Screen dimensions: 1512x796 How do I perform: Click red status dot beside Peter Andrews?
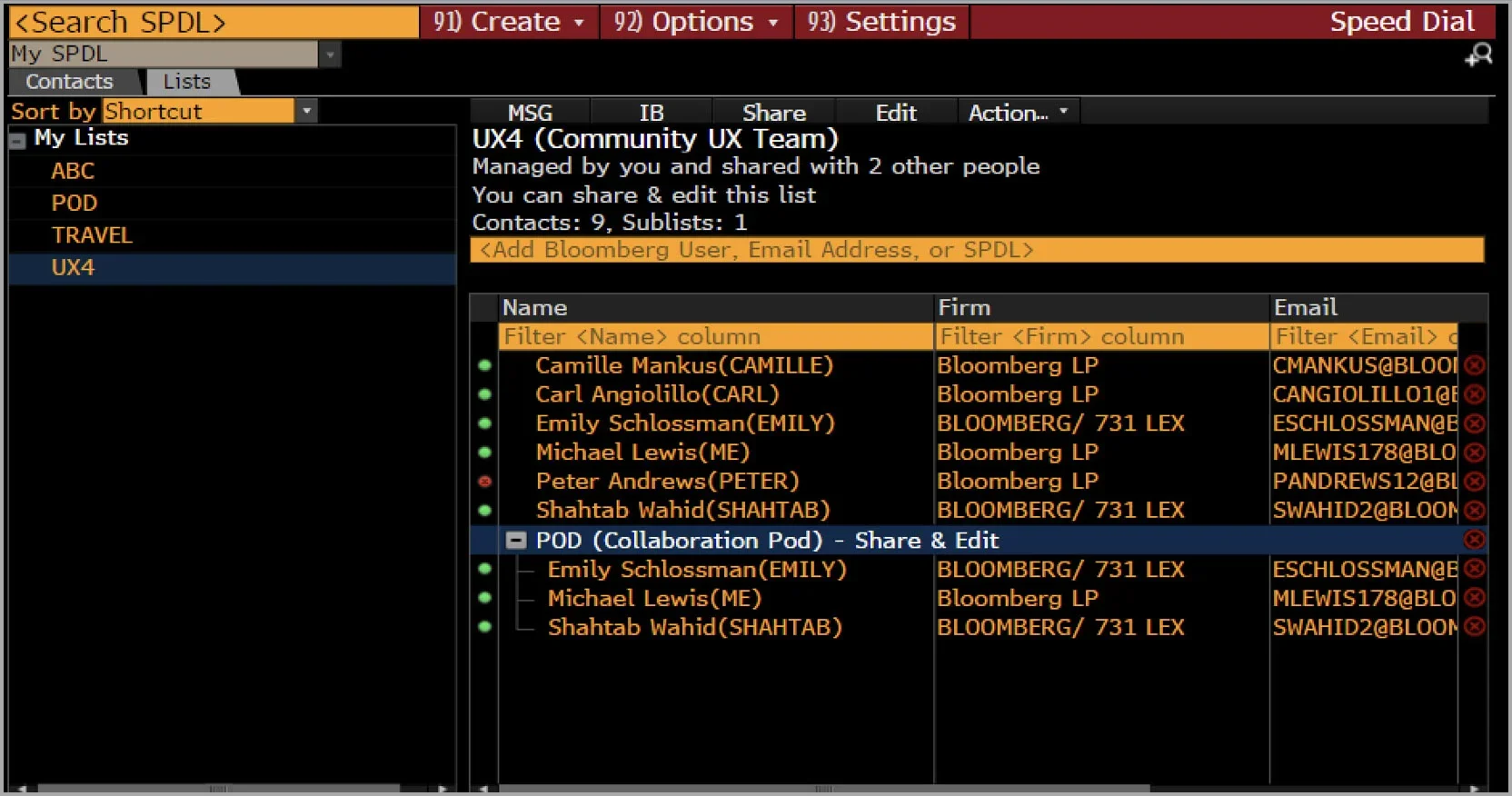tap(484, 482)
